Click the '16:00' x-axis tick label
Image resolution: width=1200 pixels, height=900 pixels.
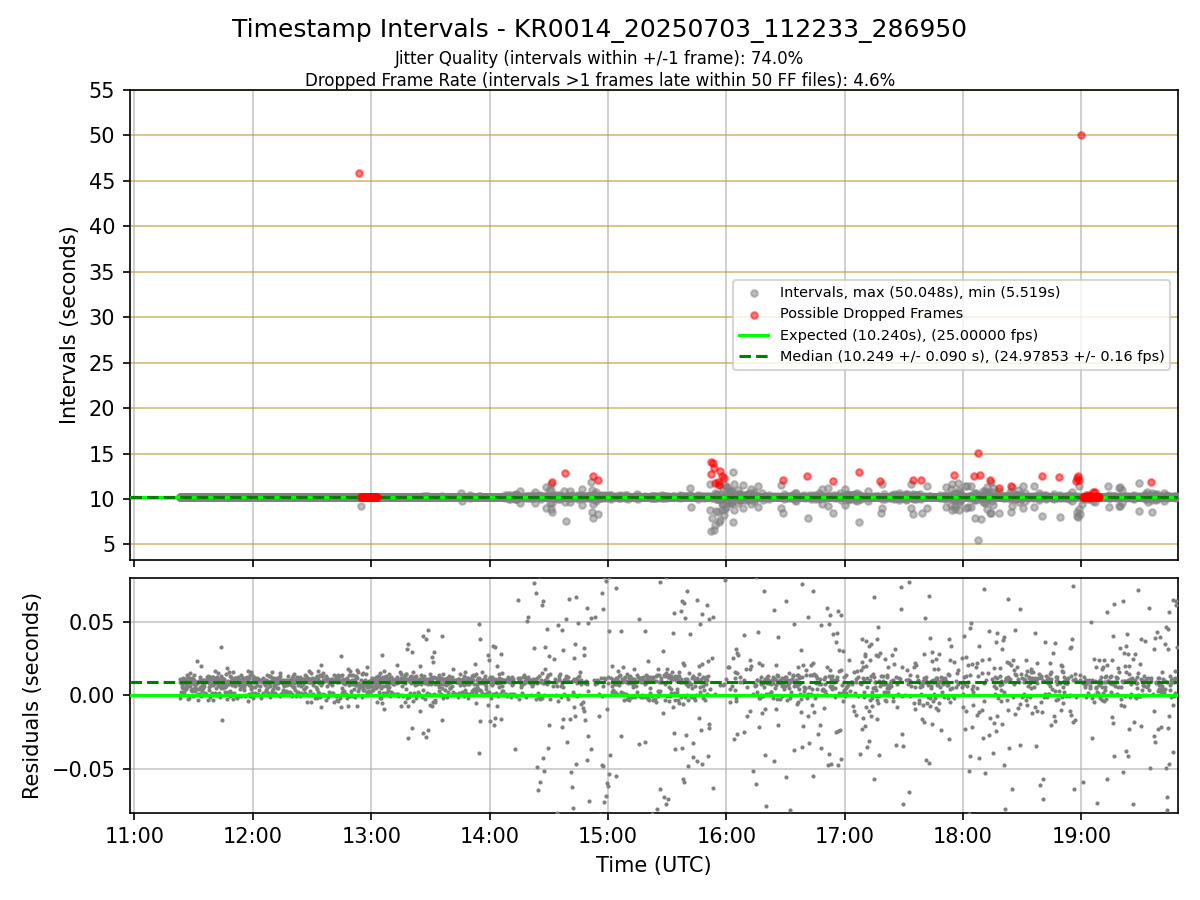pyautogui.click(x=726, y=834)
